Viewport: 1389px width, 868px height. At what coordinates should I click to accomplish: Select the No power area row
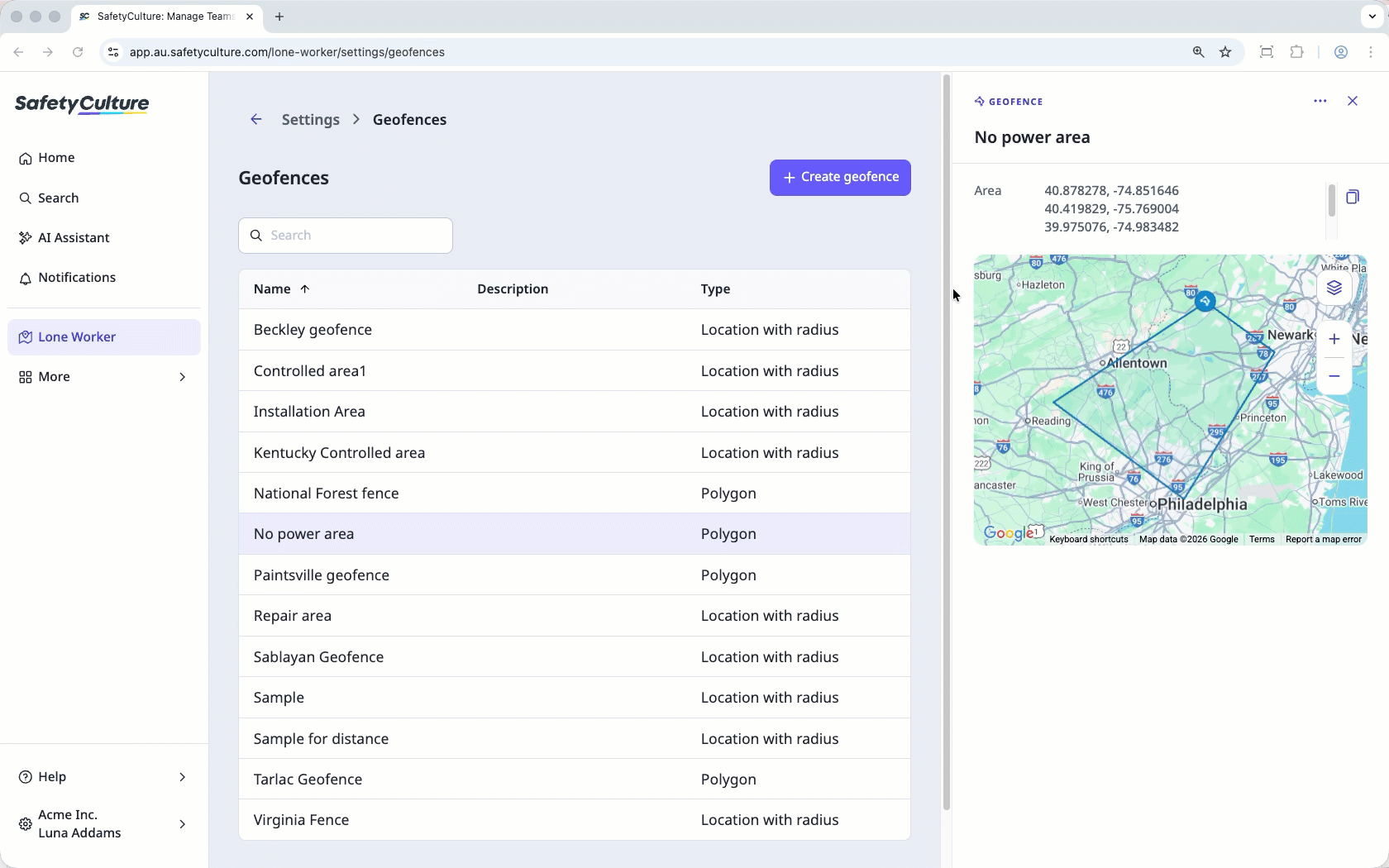coord(575,534)
